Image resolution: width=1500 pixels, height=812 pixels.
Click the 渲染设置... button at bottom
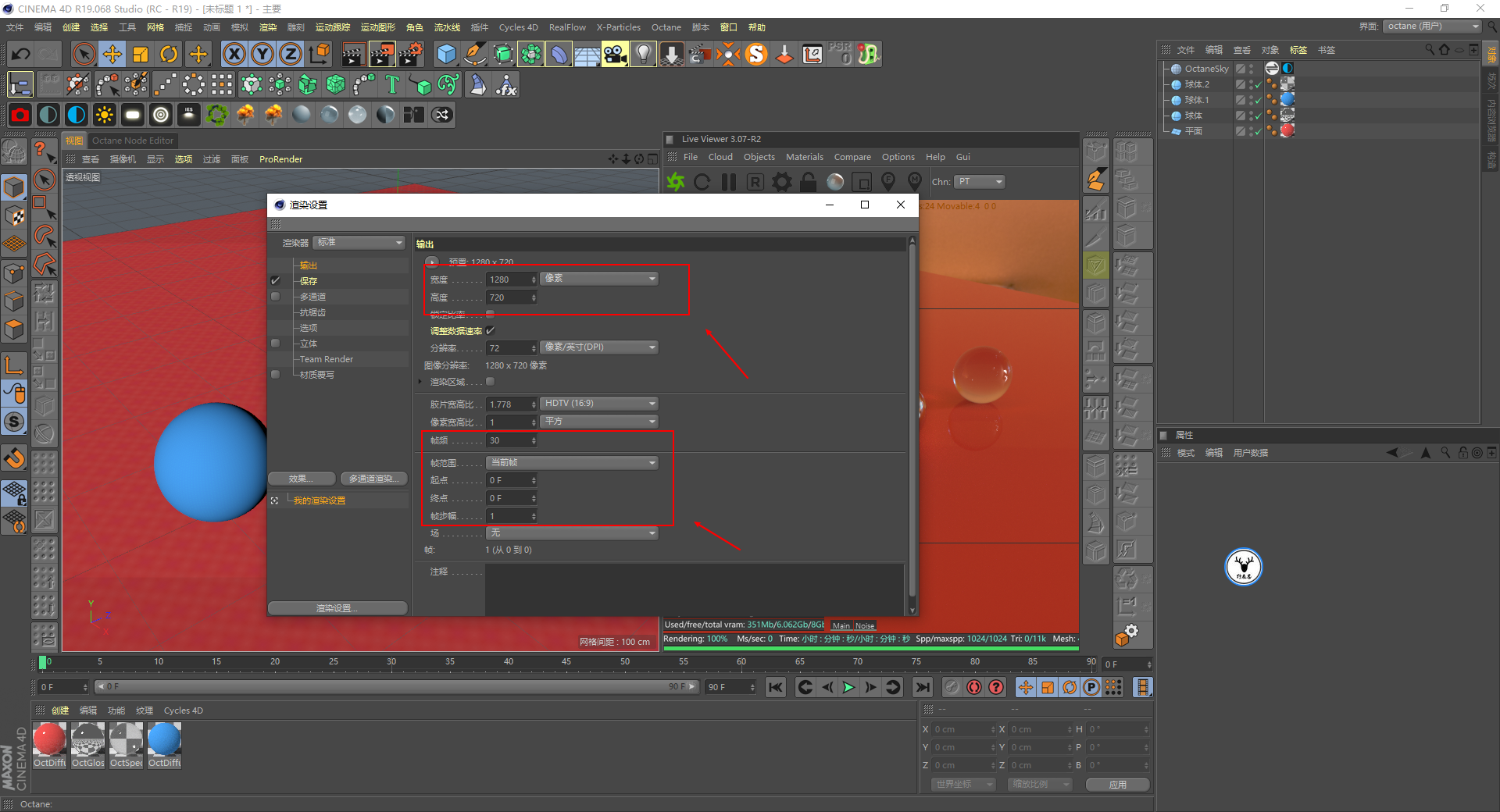[337, 608]
